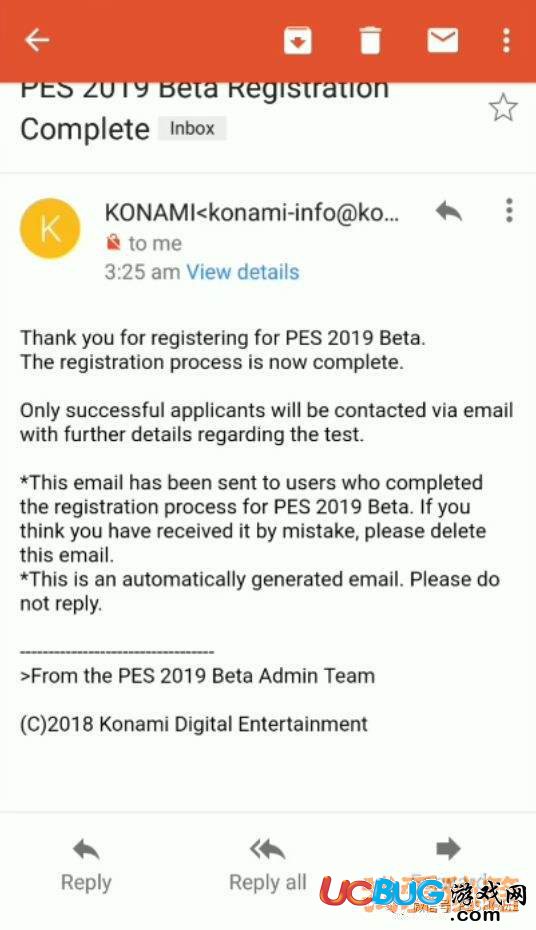Expand View details link
Image resolution: width=536 pixels, height=930 pixels.
point(243,272)
